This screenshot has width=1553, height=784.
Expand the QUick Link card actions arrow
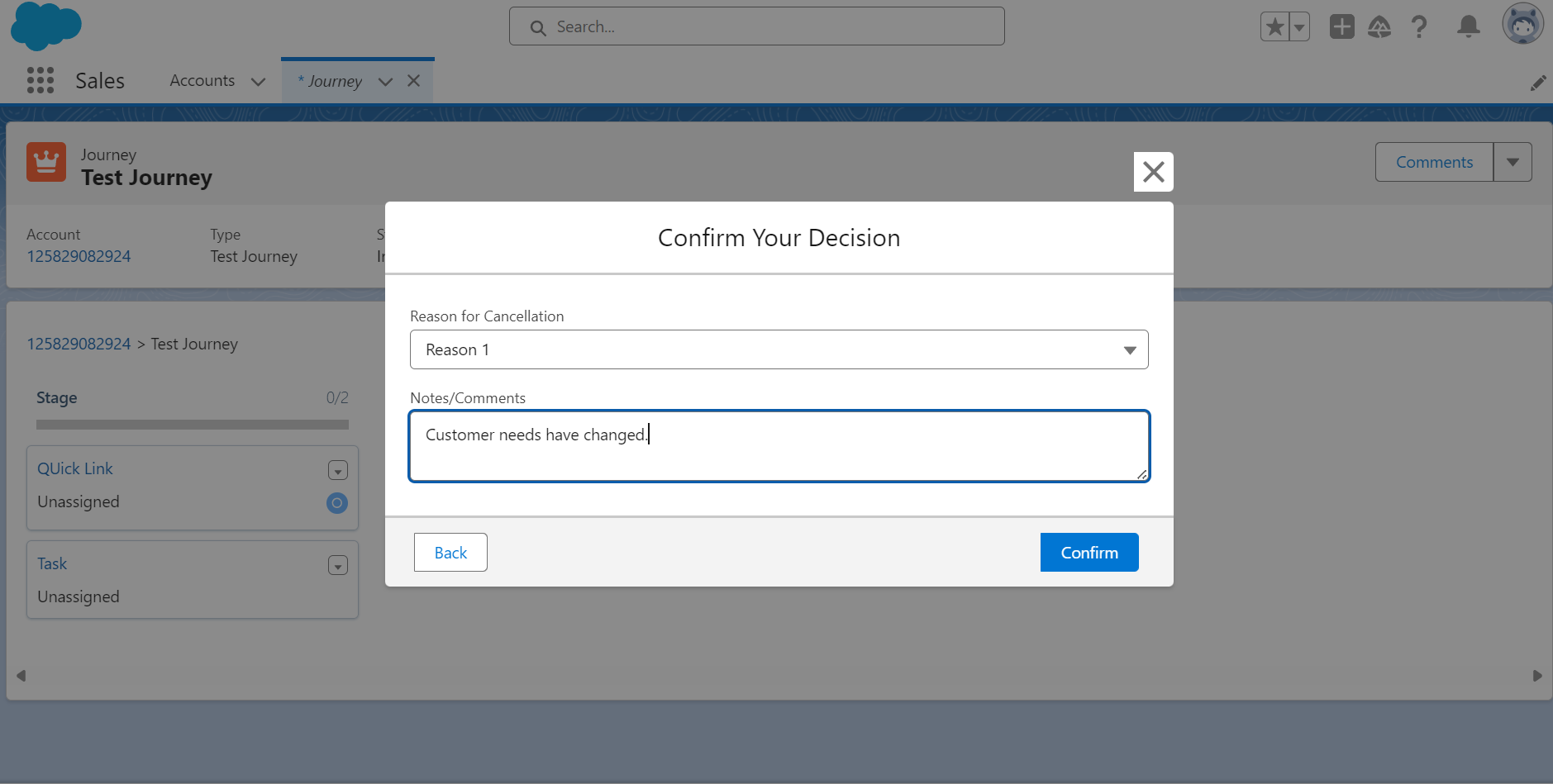337,470
